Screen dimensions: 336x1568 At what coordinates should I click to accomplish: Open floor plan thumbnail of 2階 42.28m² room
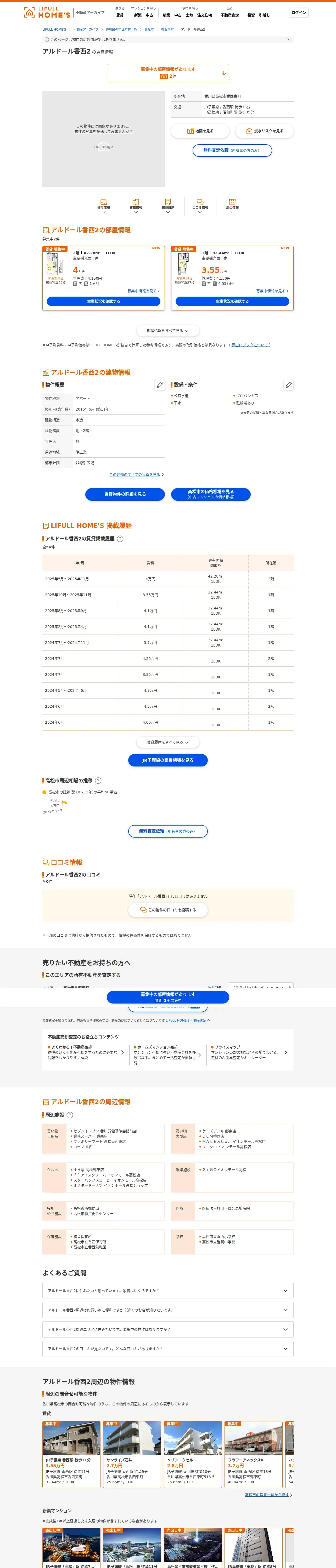[x=55, y=264]
